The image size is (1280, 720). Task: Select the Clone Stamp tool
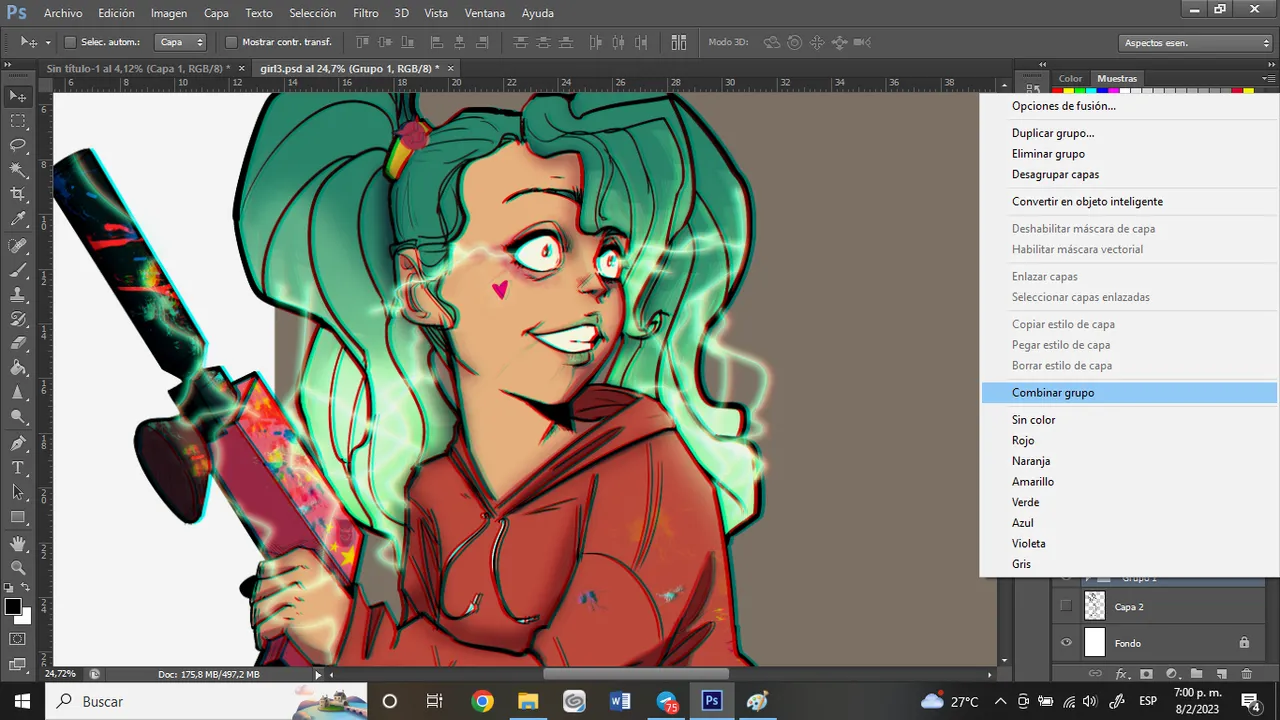tap(18, 295)
